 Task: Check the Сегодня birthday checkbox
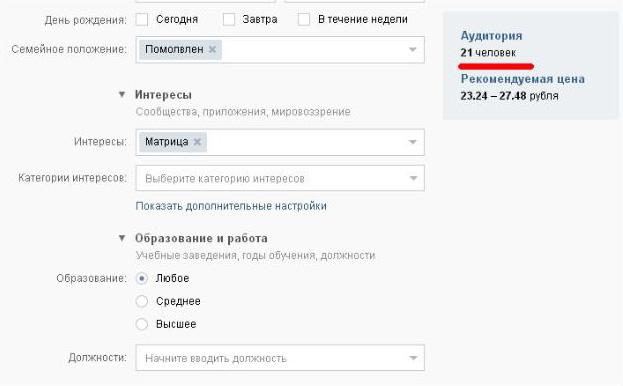pos(141,19)
